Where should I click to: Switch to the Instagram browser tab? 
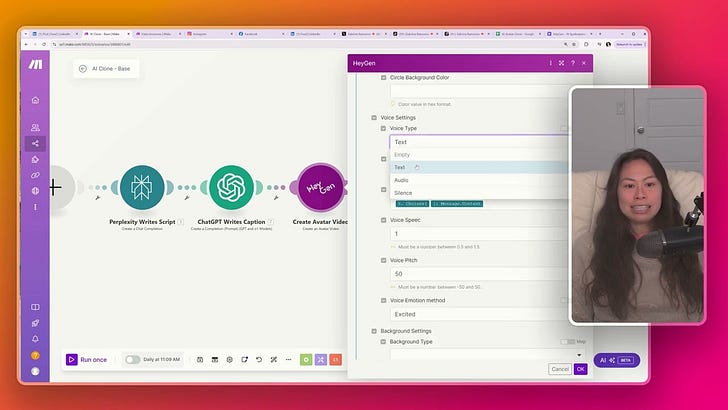pyautogui.click(x=208, y=34)
